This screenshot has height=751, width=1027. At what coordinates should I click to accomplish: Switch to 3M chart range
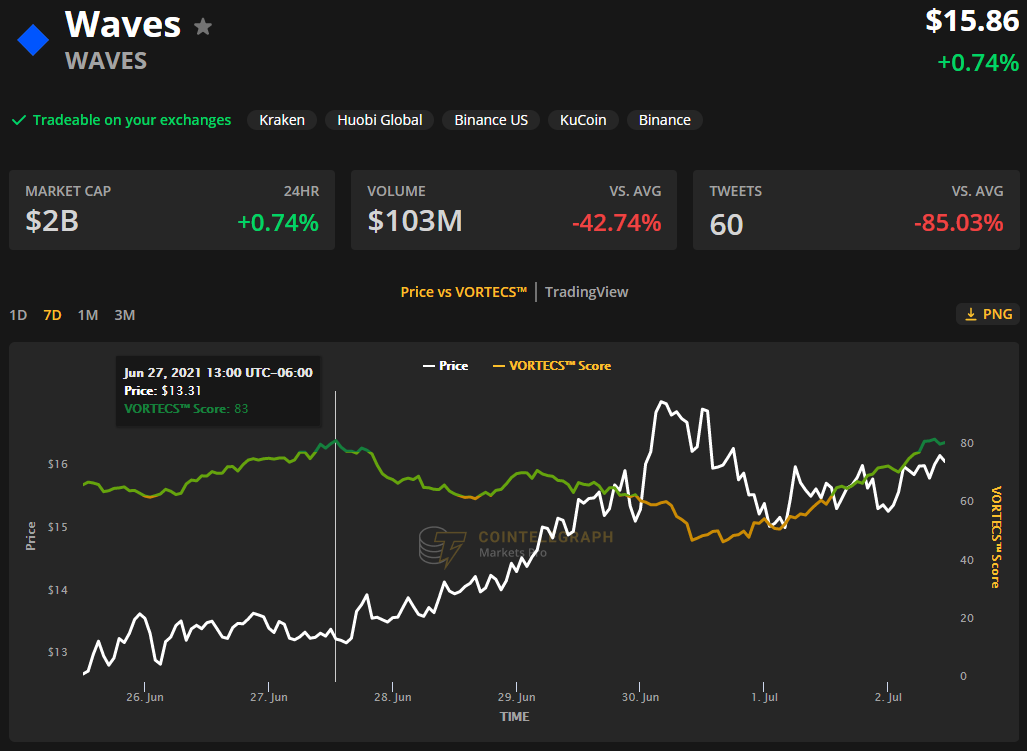tap(124, 315)
